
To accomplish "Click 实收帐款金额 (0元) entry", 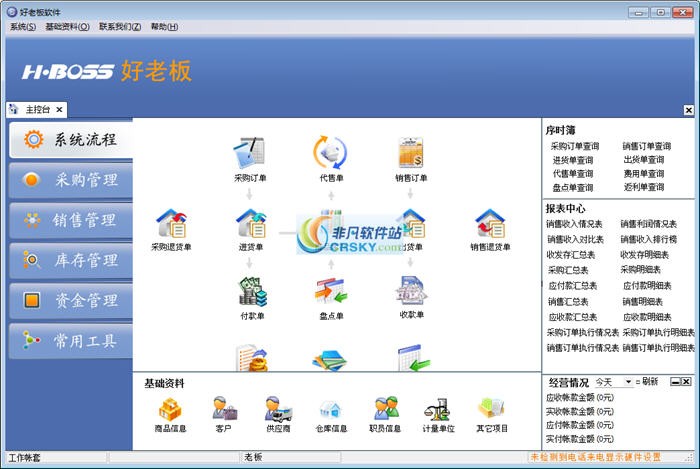I will 580,411.
